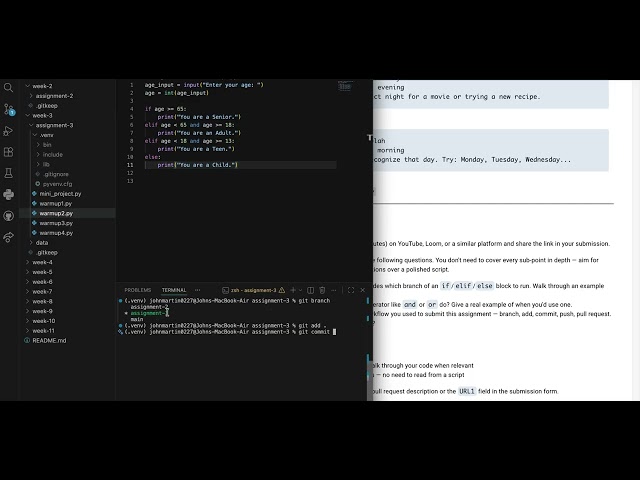Click the "if age >= 65:" code line
The width and height of the screenshot is (640, 480).
pos(165,109)
